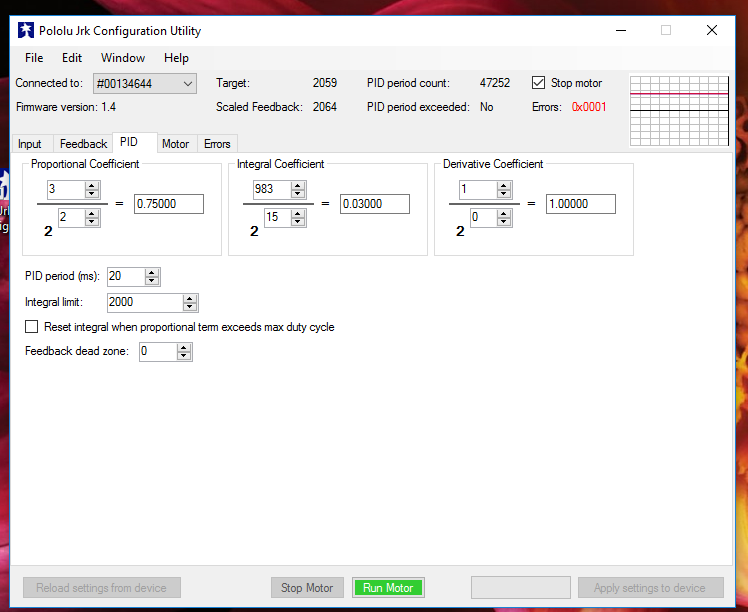Click the green Run Motor button
This screenshot has height=612, width=748.
pyautogui.click(x=388, y=588)
